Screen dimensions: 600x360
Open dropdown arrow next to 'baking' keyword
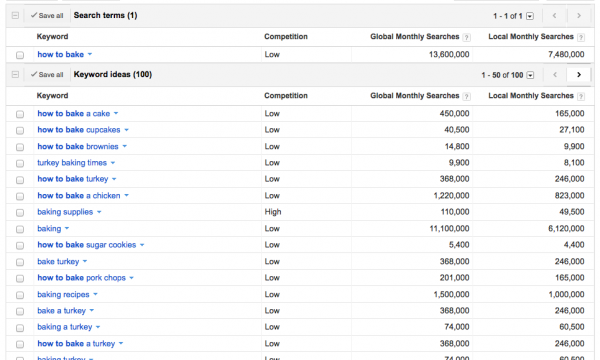point(67,228)
